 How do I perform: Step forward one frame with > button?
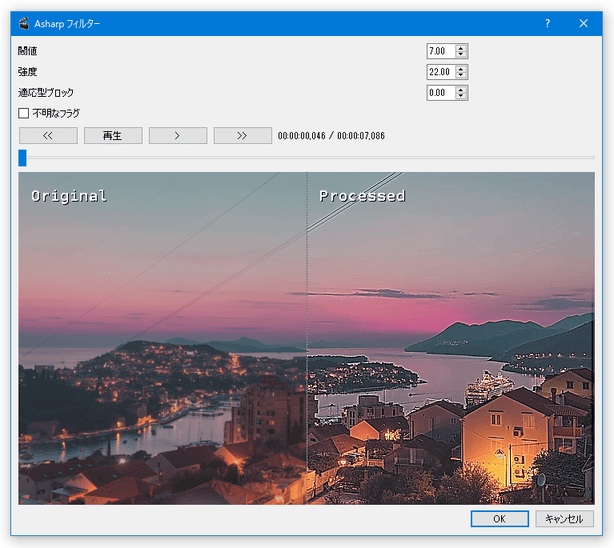click(x=178, y=136)
